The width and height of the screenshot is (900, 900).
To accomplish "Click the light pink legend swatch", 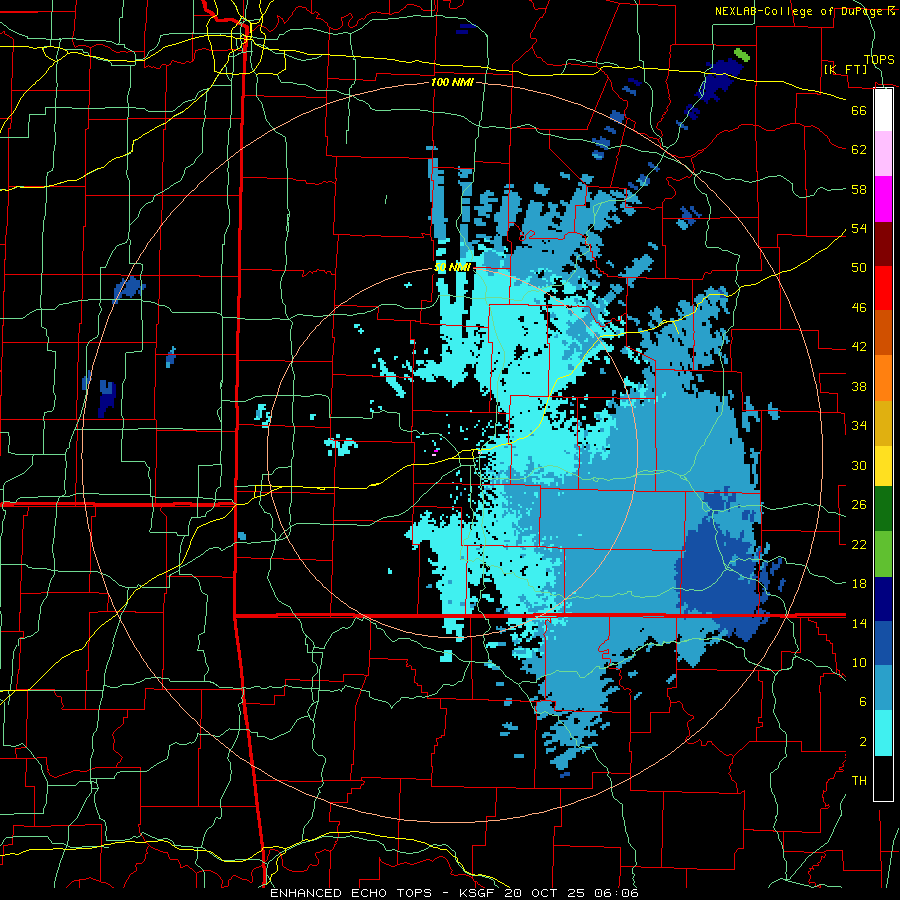I will click(883, 154).
